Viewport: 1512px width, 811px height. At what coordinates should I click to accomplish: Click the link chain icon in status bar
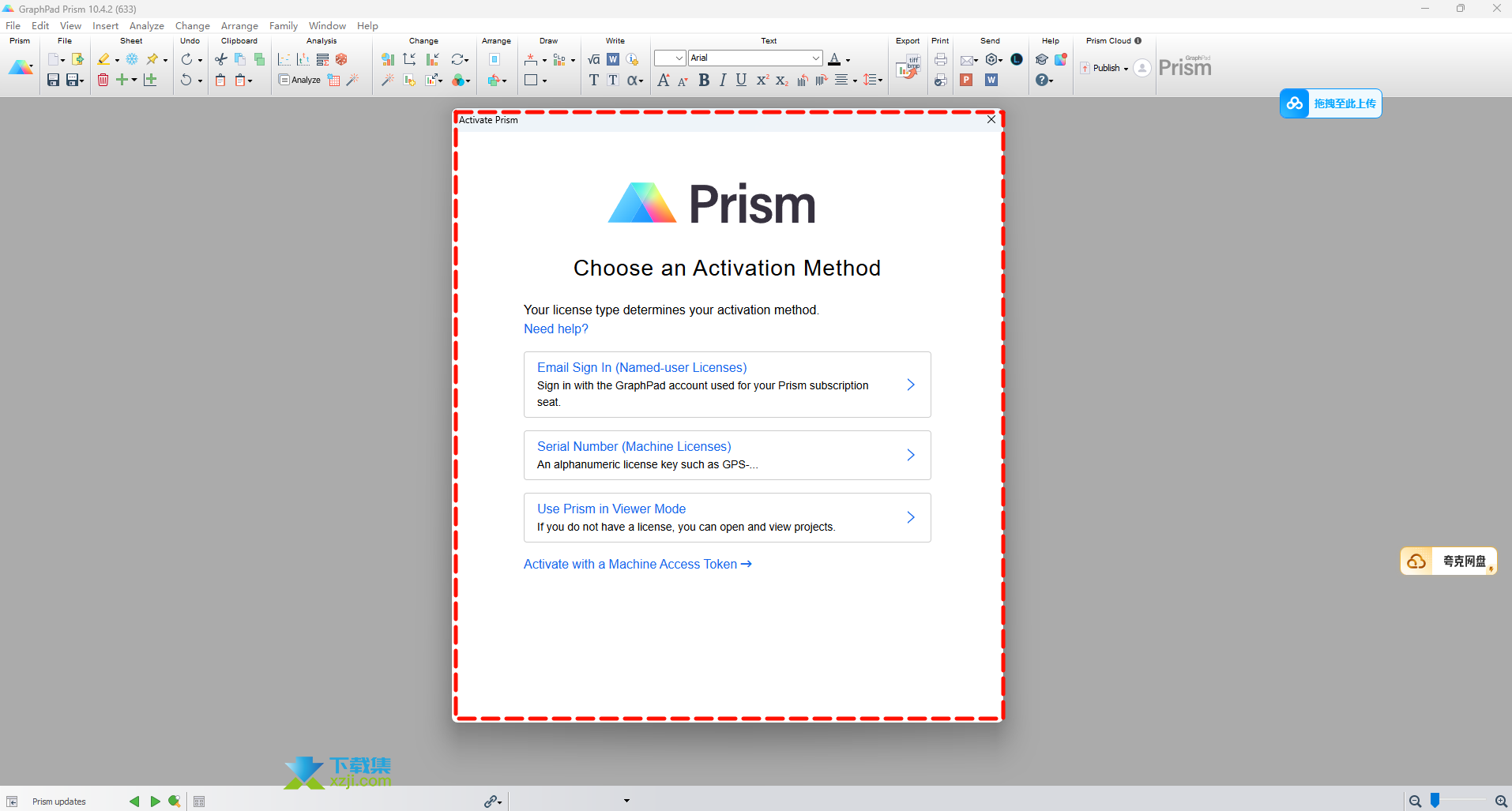tap(491, 802)
